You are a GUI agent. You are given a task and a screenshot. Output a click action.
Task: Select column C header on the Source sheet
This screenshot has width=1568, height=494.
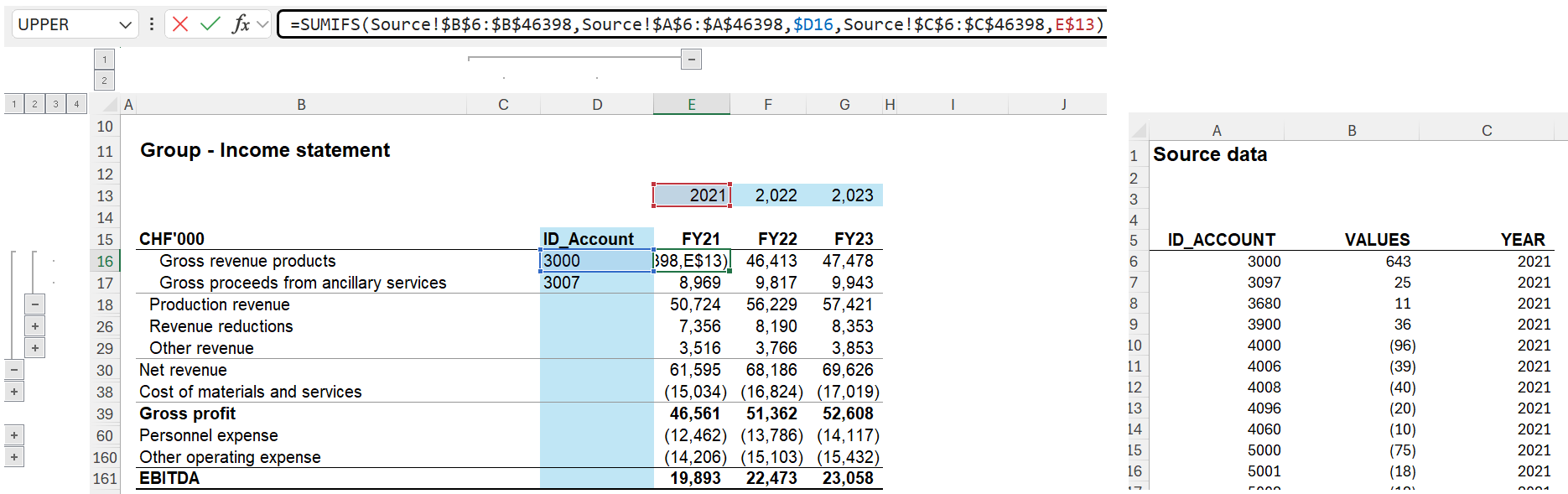click(x=1487, y=130)
